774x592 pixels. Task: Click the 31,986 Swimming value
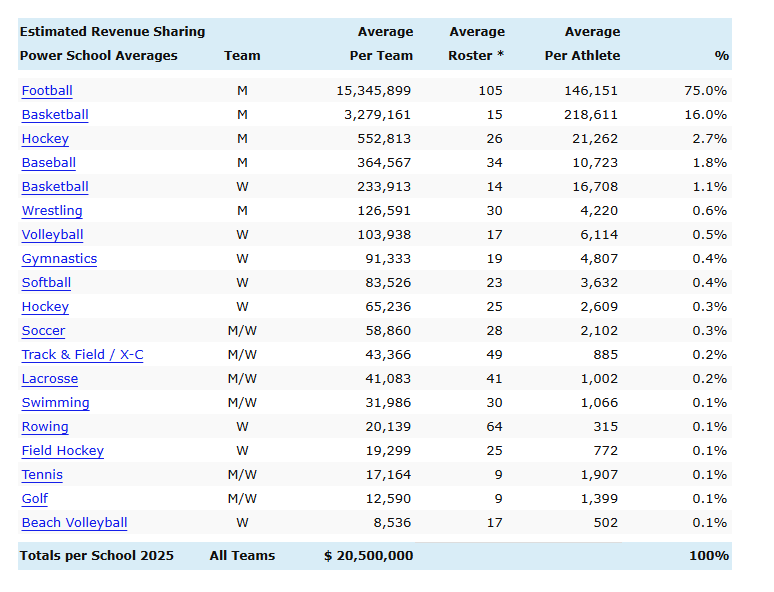point(388,403)
